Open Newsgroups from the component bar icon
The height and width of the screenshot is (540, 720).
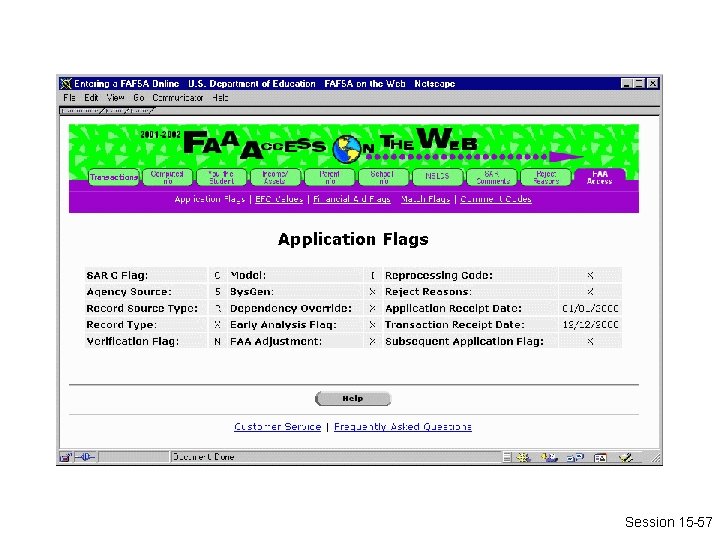(x=575, y=457)
